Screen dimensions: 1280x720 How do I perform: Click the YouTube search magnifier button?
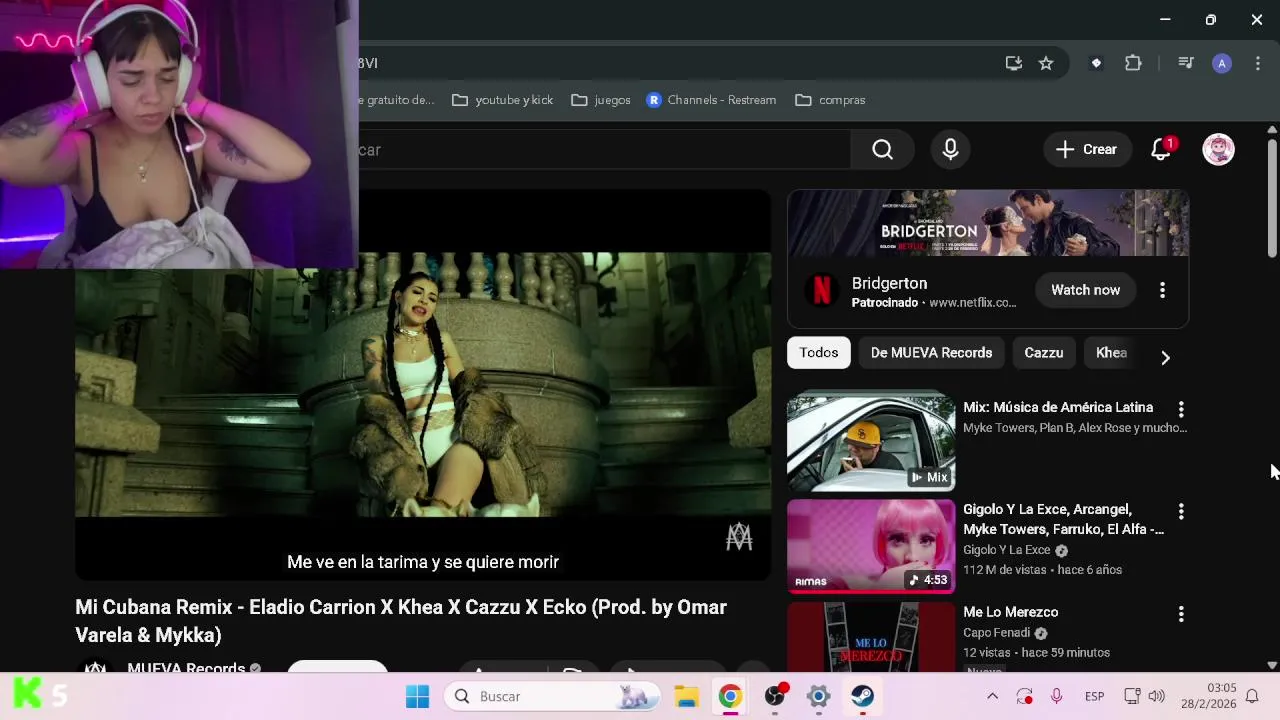(882, 150)
